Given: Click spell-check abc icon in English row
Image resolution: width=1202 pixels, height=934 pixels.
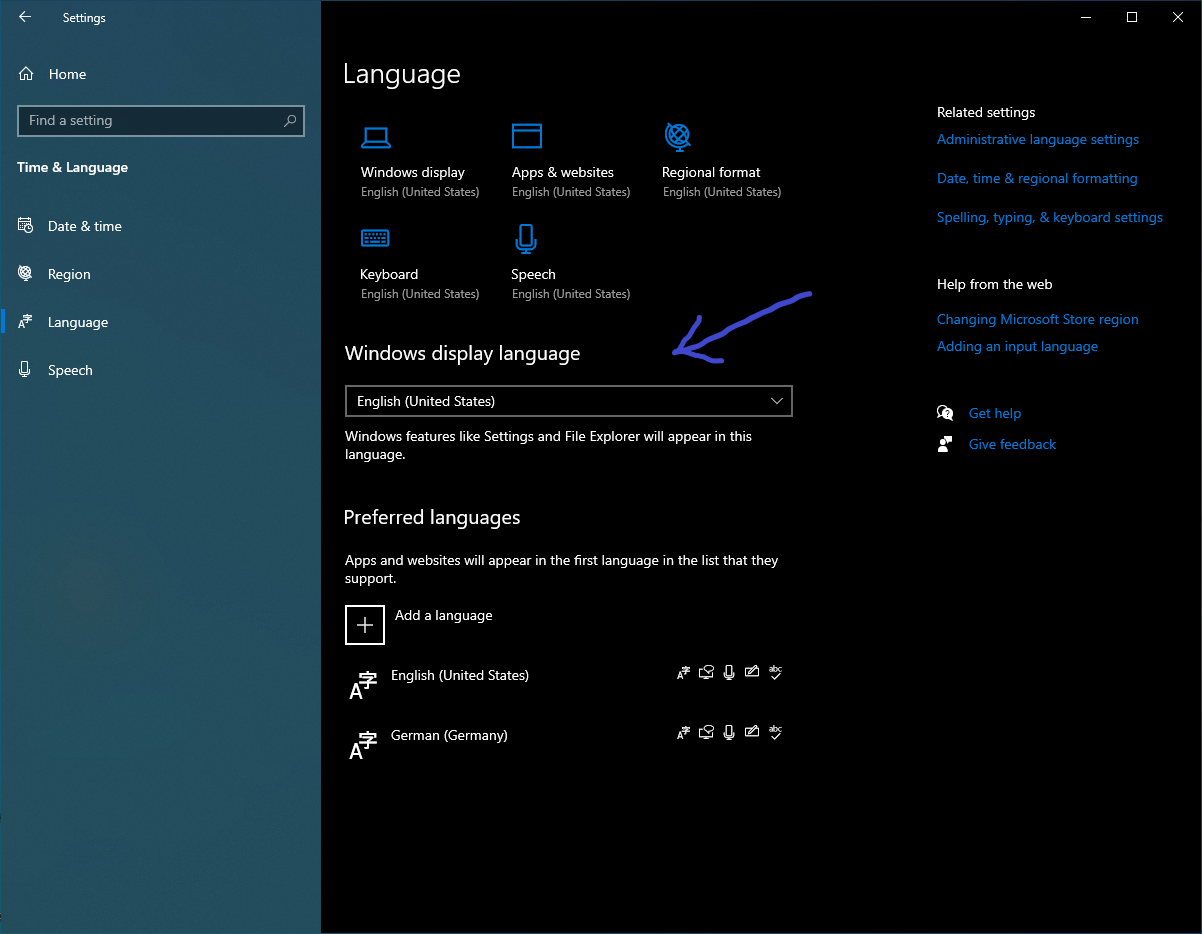Looking at the screenshot, I should pos(775,673).
